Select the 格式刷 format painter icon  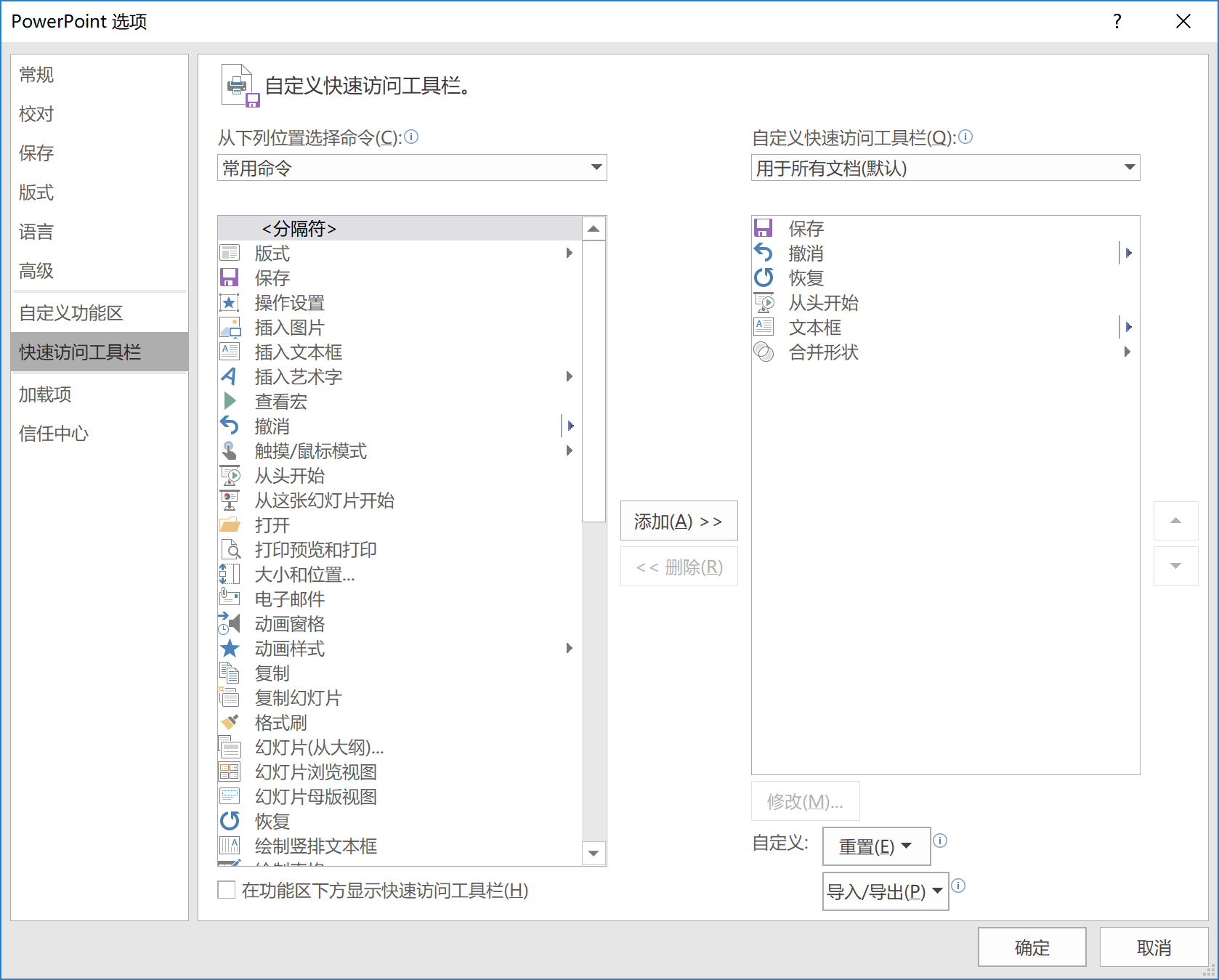[x=230, y=722]
